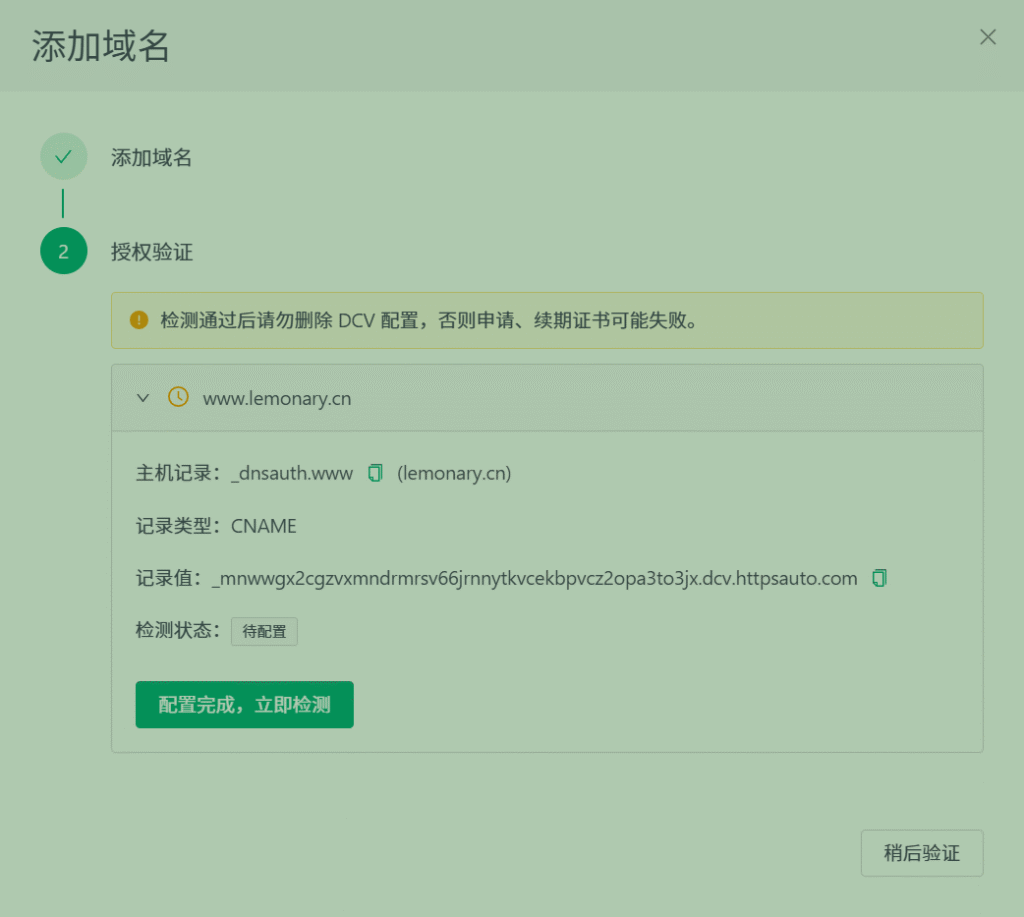Viewport: 1024px width, 917px height.
Task: Close the 添加域名 dialog
Action: [987, 38]
